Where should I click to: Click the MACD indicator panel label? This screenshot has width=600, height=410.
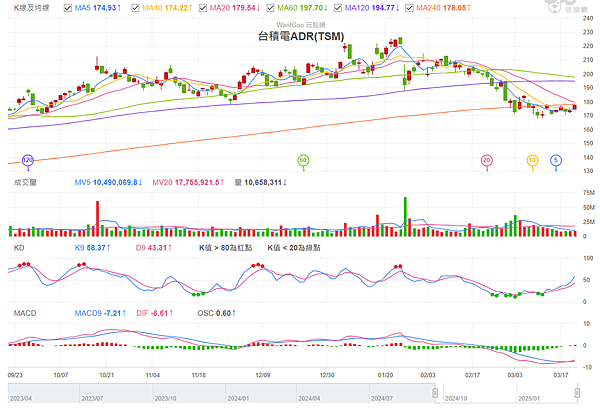tap(25, 314)
